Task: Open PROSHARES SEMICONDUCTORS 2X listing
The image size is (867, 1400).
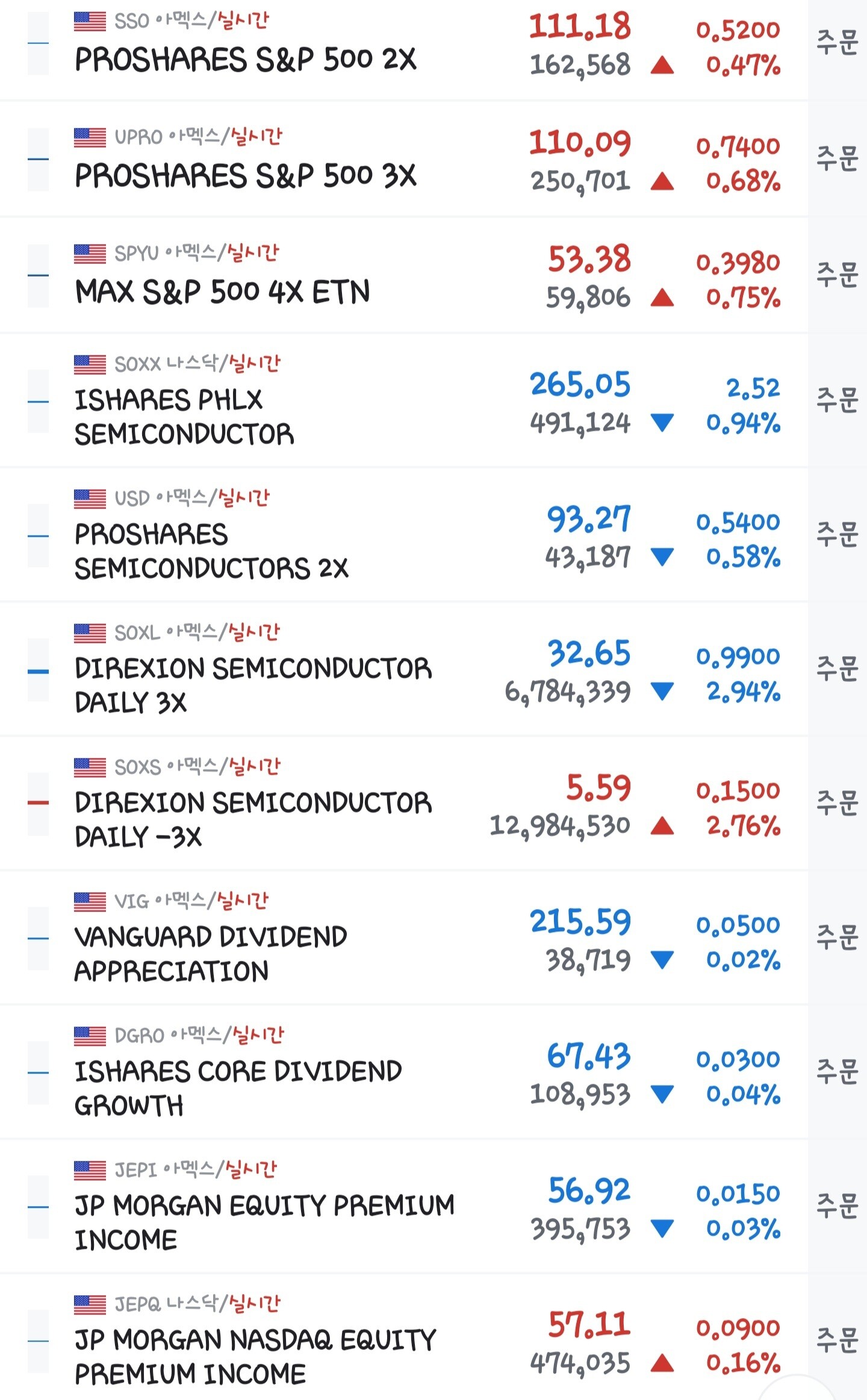Action: click(211, 551)
